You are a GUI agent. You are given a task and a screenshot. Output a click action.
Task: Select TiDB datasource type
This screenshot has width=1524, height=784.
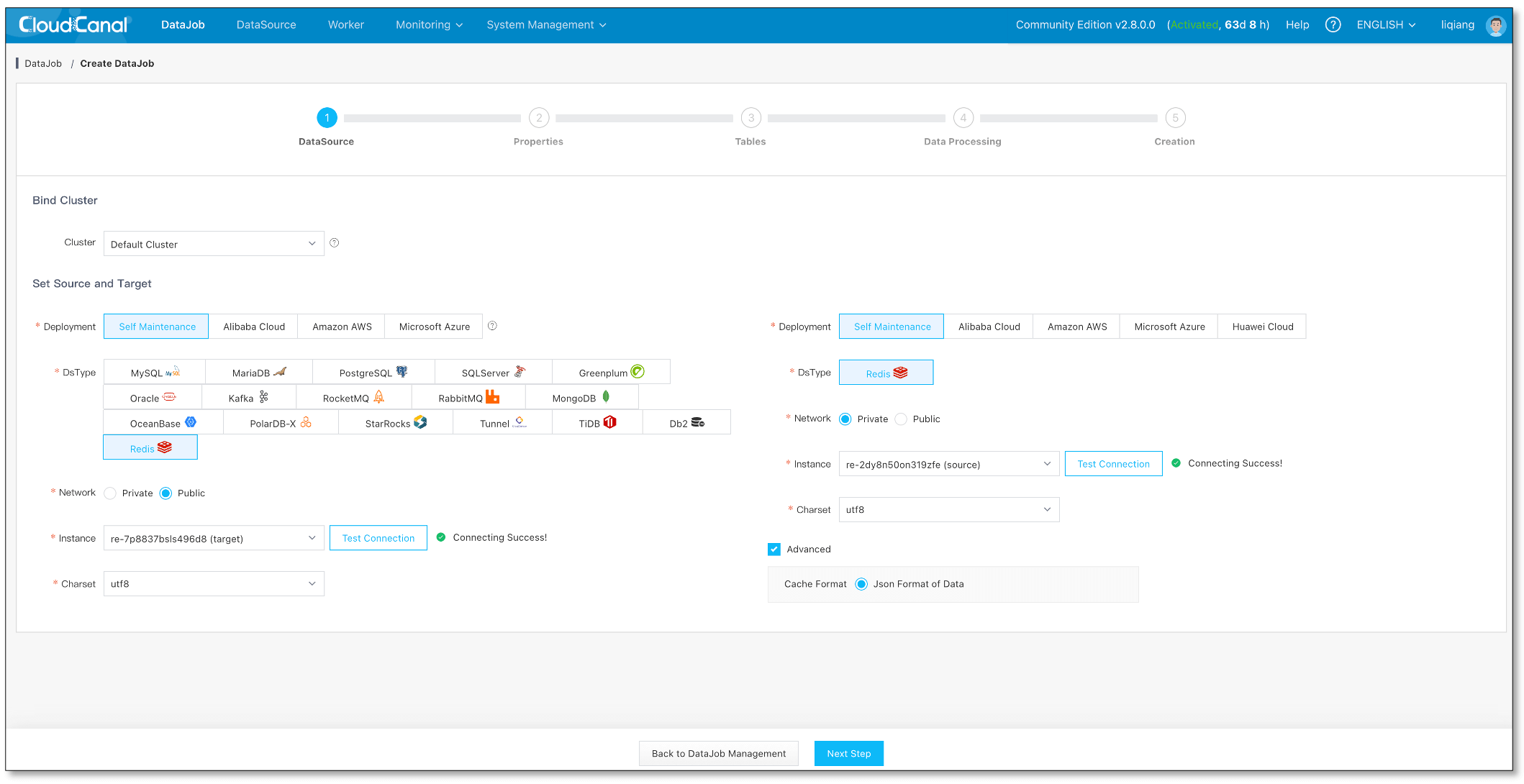click(597, 423)
